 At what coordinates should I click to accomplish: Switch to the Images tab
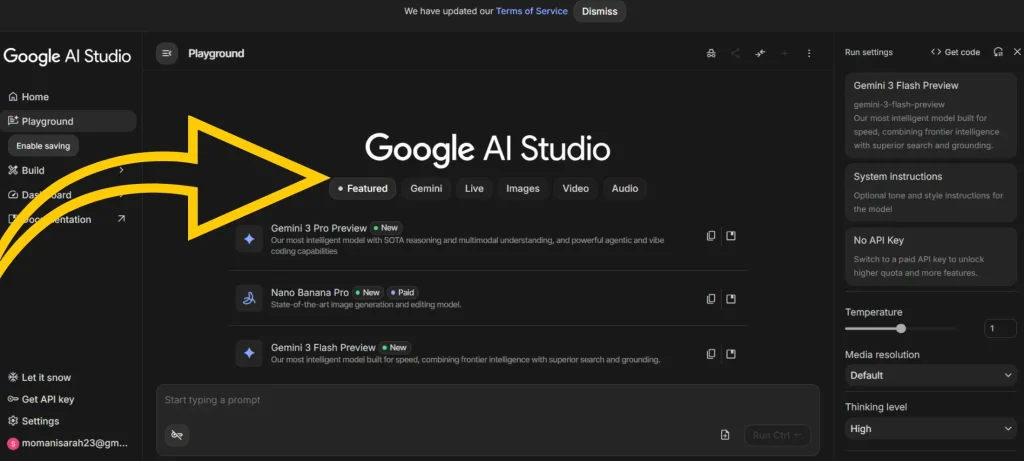[x=523, y=189]
